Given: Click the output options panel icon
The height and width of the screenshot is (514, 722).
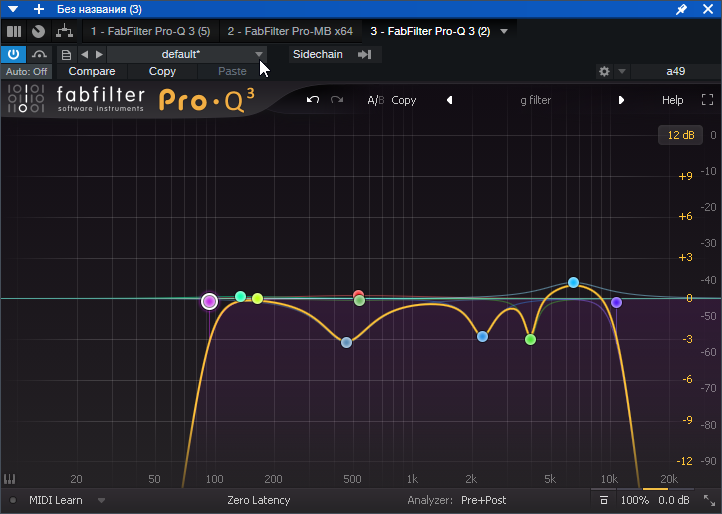Looking at the screenshot, I should click(604, 500).
